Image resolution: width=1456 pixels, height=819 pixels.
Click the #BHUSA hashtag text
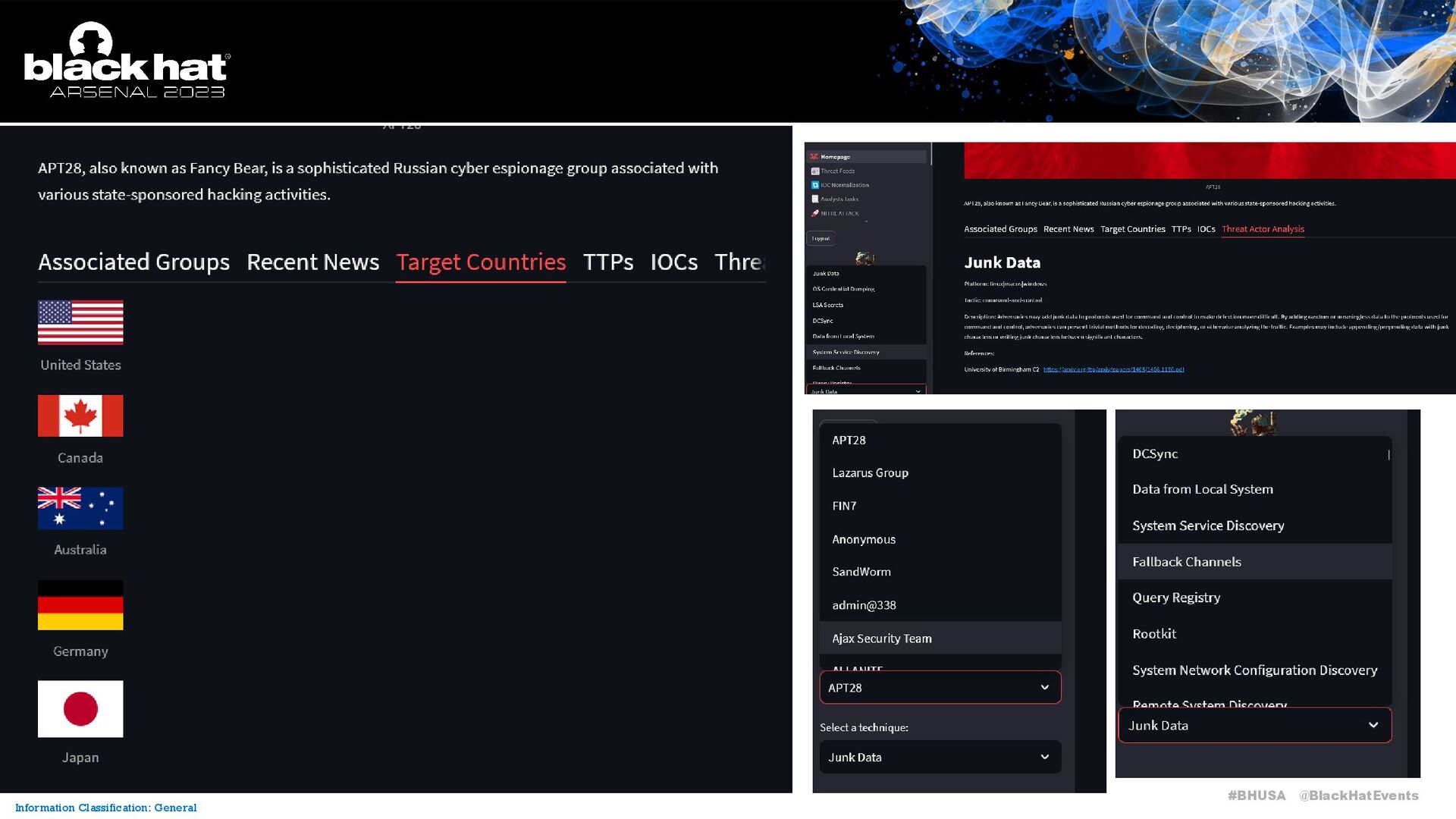[x=1257, y=795]
